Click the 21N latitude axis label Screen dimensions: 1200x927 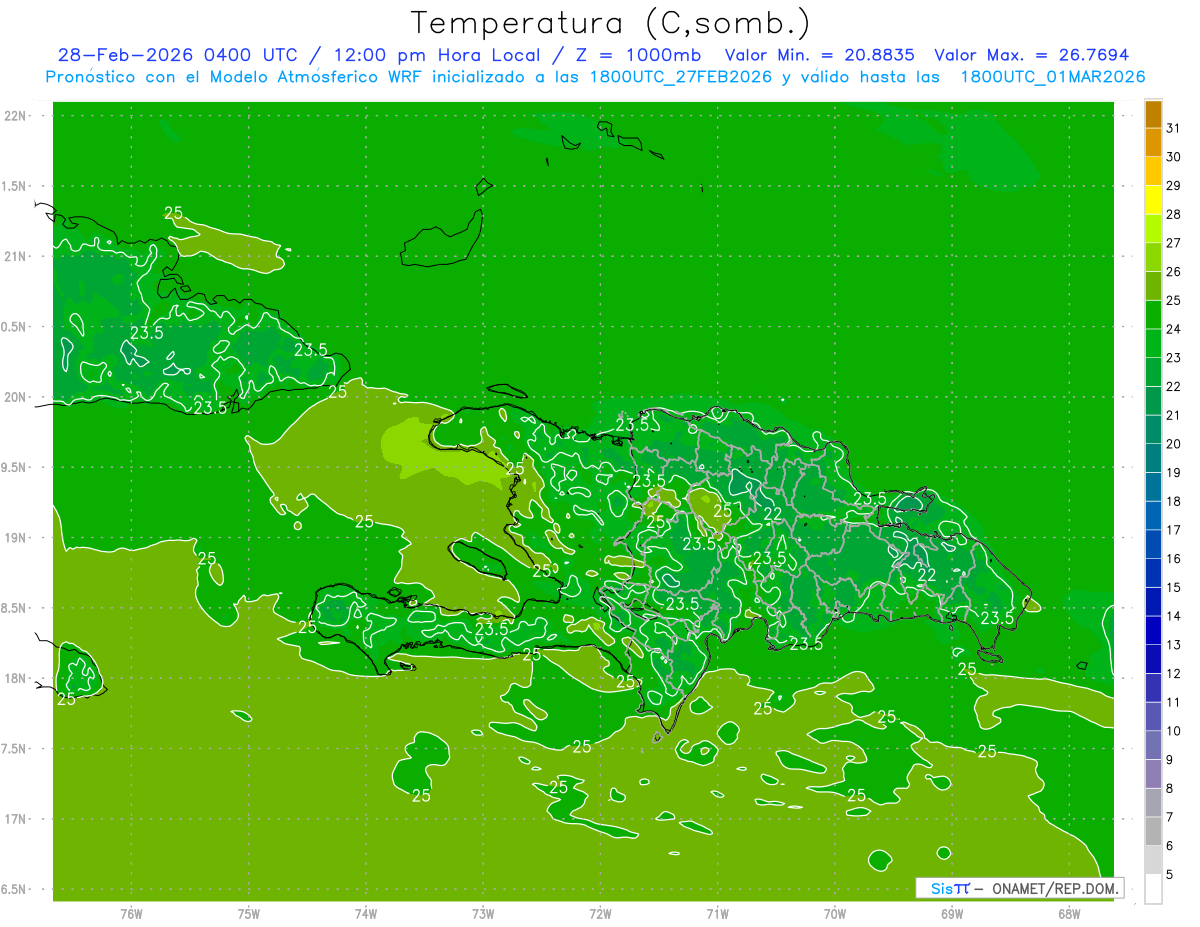[x=15, y=256]
